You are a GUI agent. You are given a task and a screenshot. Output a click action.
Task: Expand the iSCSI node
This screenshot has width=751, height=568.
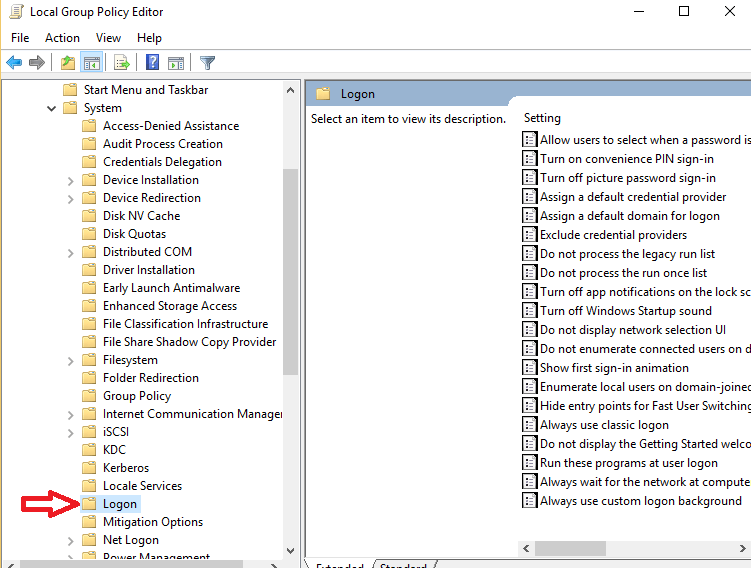(x=70, y=433)
